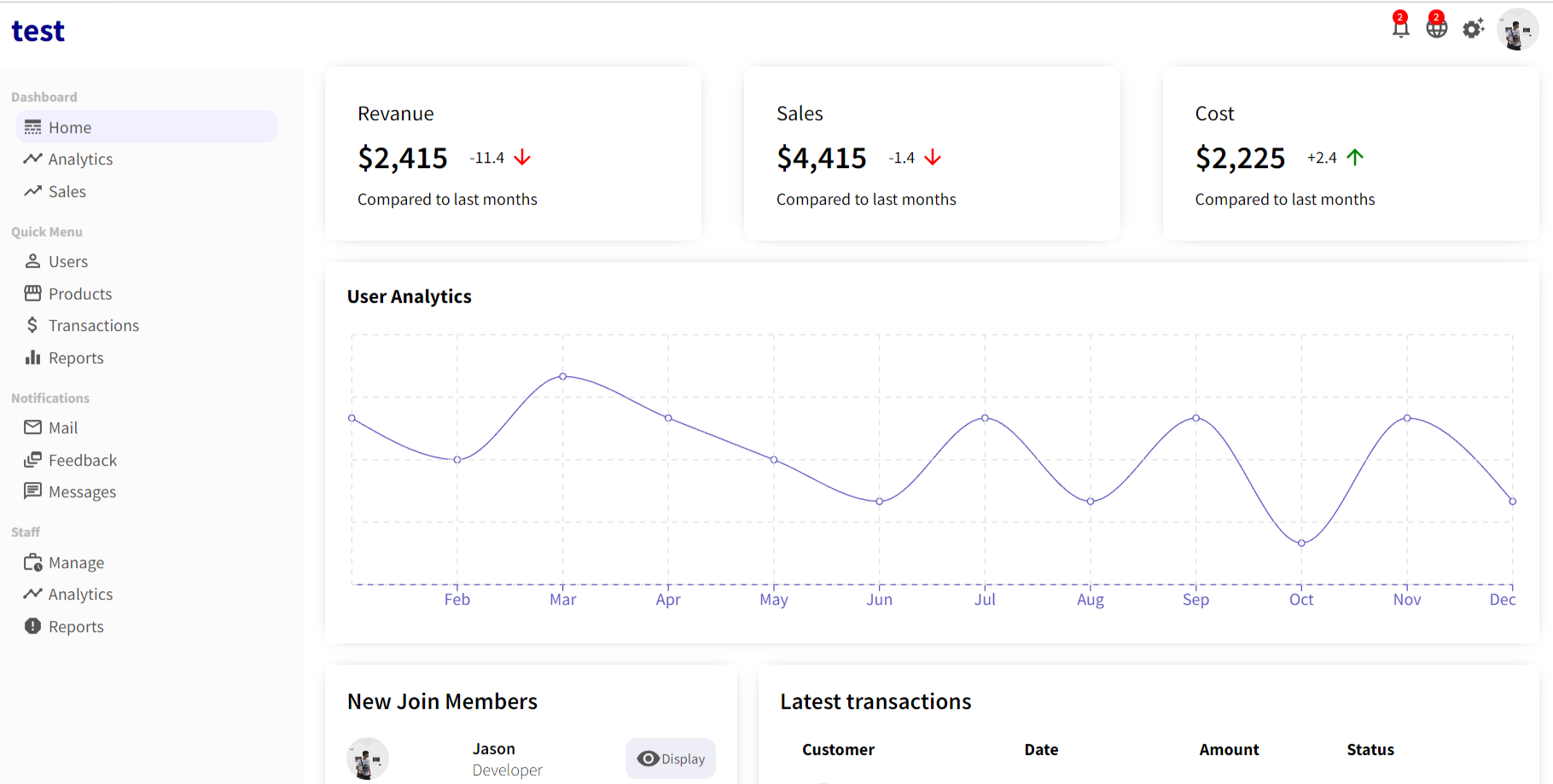Open Sales from the sidebar
This screenshot has width=1553, height=784.
click(66, 191)
